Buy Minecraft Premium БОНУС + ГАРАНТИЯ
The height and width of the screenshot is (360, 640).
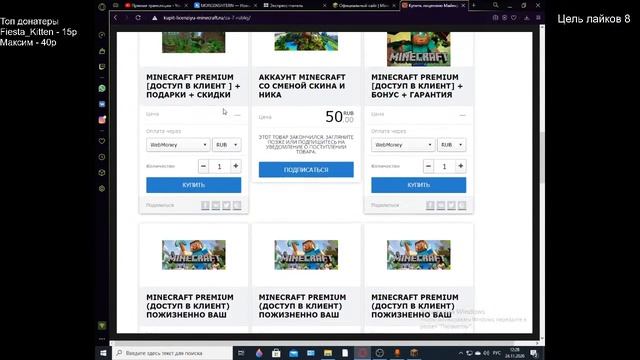point(418,185)
